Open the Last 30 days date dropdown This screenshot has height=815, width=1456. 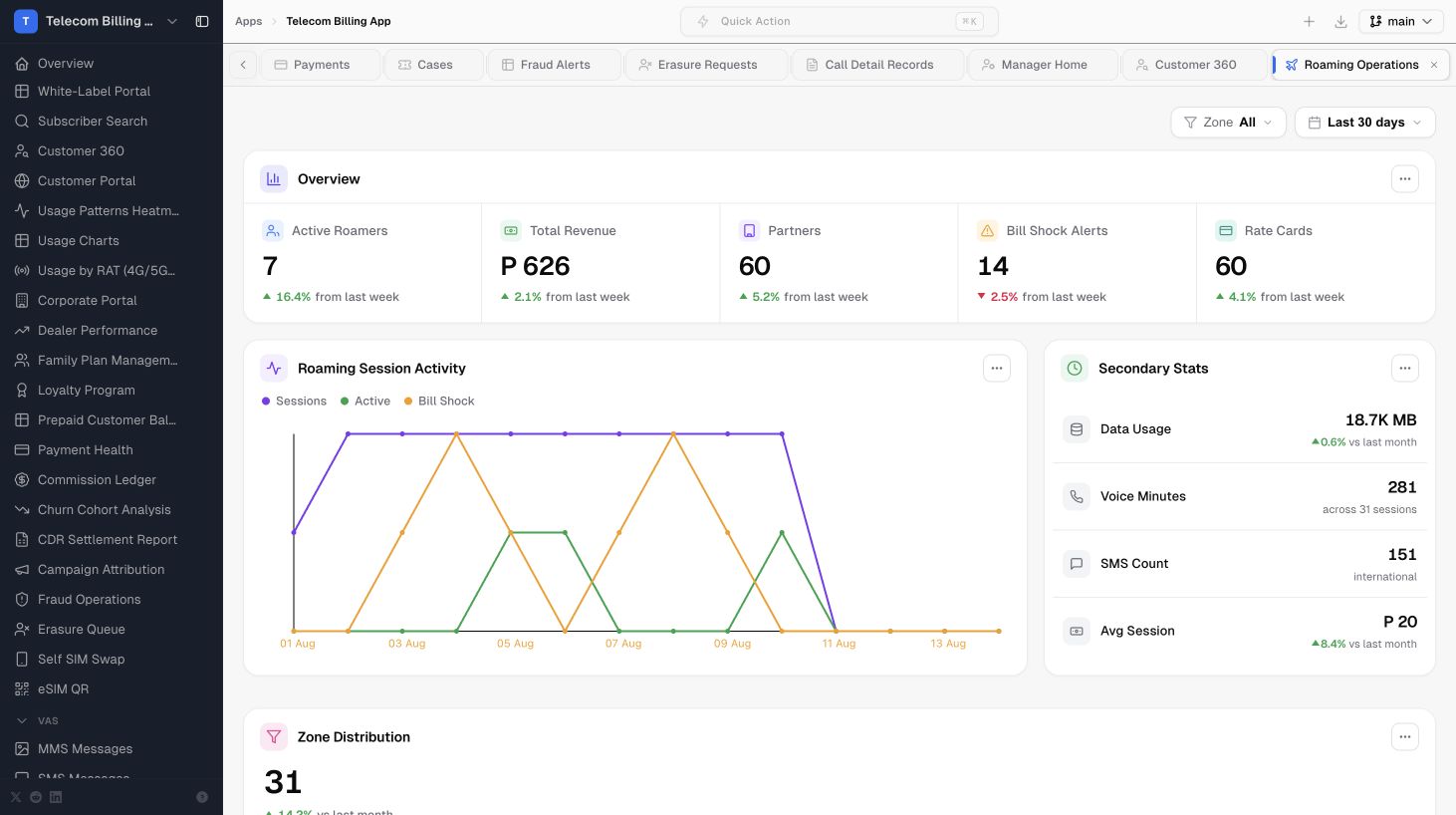coord(1364,123)
